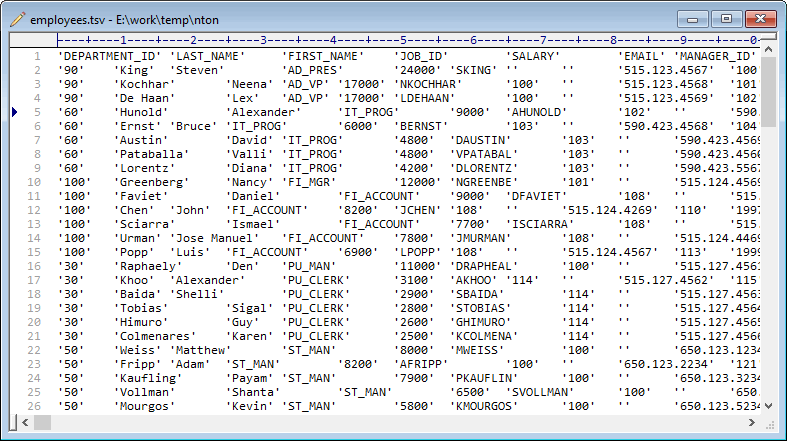Click line number 12 in the margin
Viewport: 787px width, 441px height.
33,211
